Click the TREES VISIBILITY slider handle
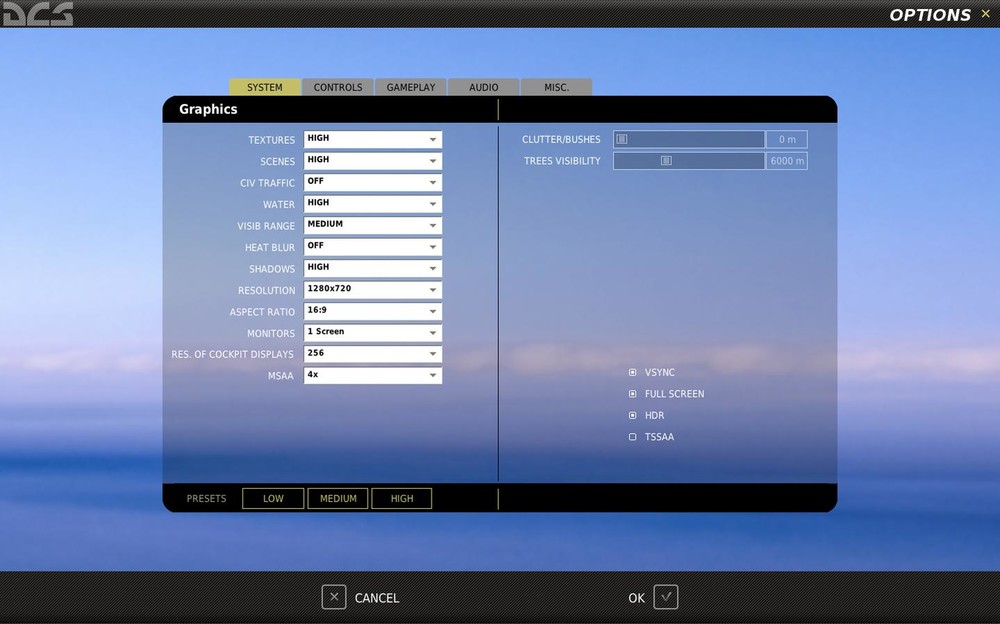This screenshot has height=624, width=1000. tap(666, 161)
